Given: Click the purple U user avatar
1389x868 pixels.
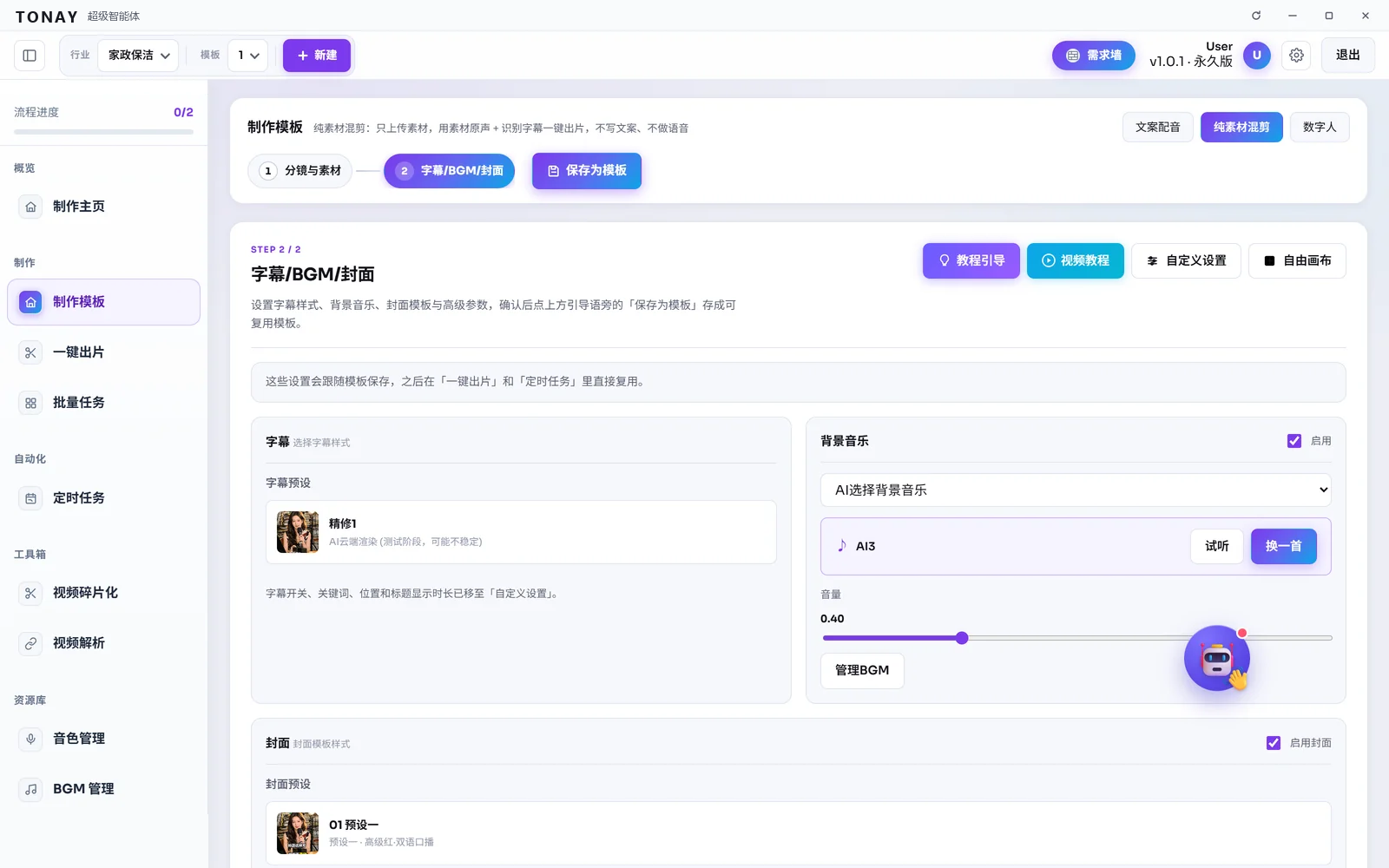Looking at the screenshot, I should click(1256, 56).
